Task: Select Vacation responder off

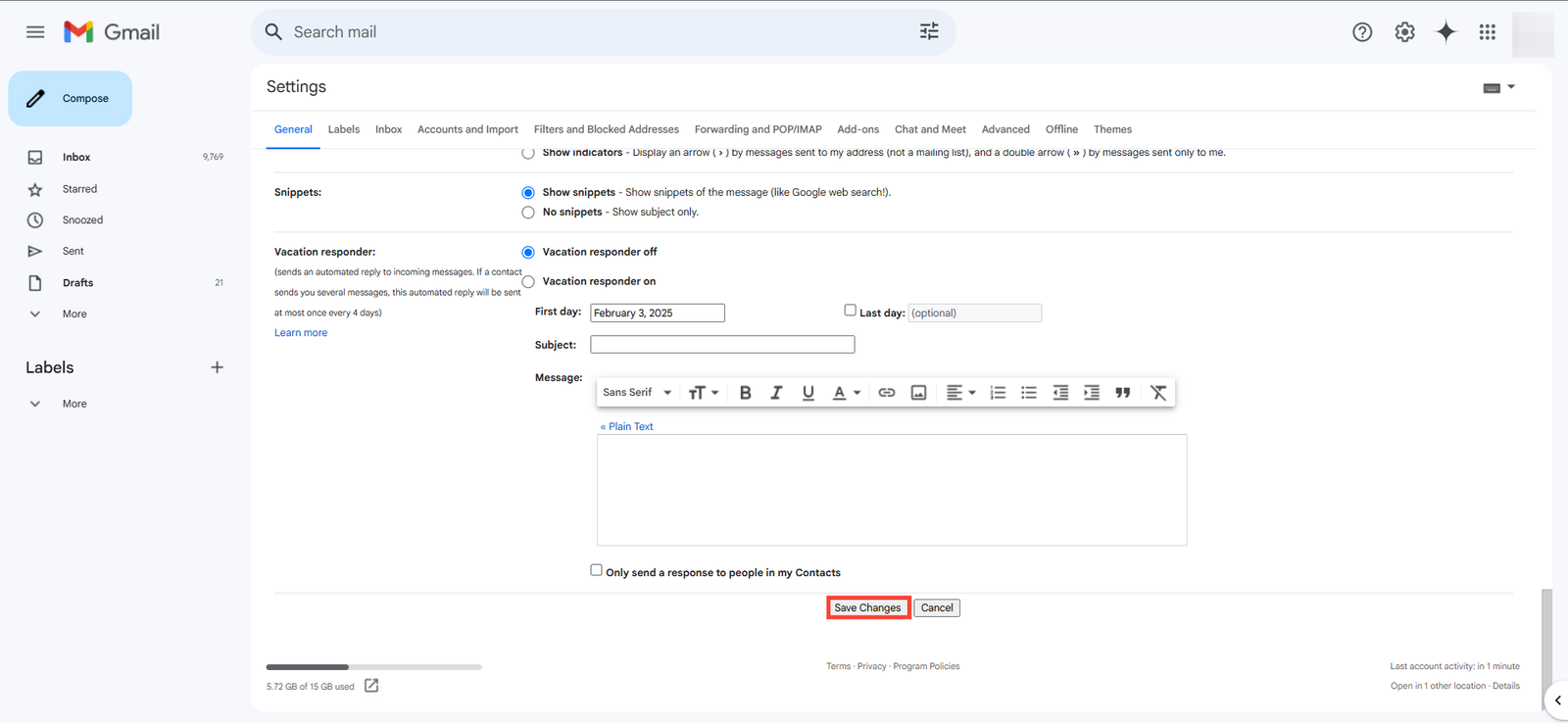Action: coord(528,253)
